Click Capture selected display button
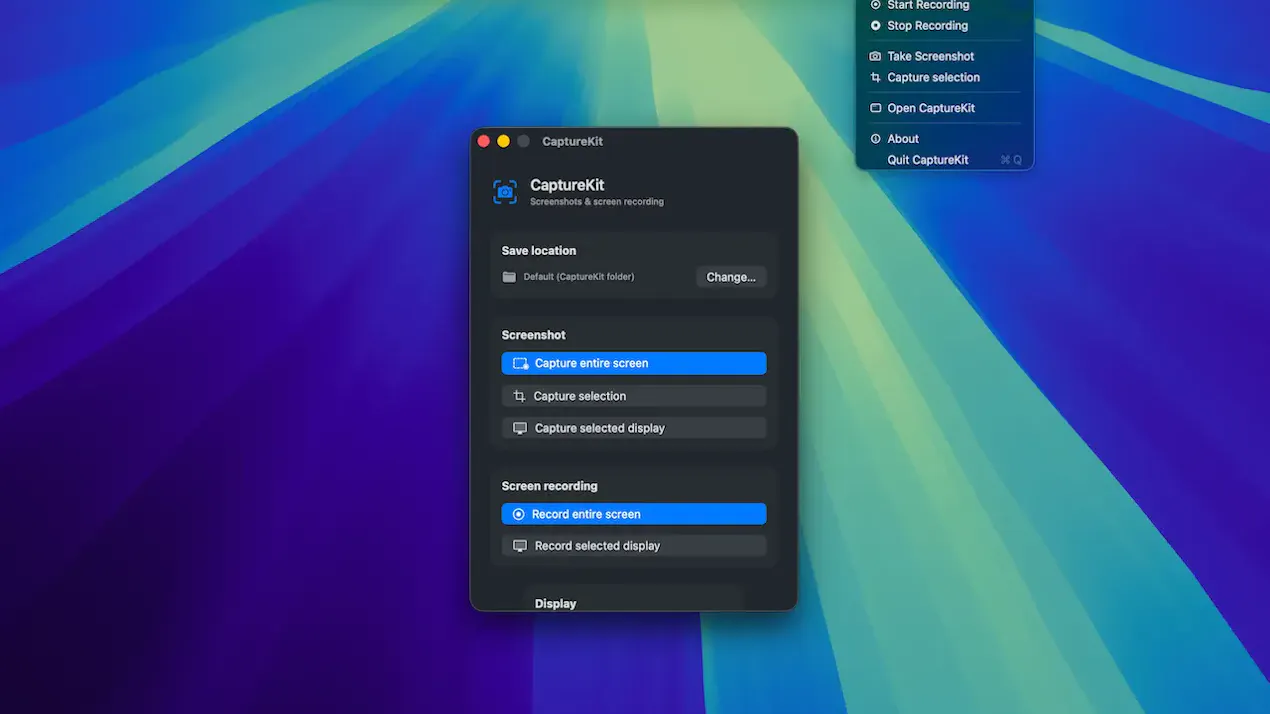The width and height of the screenshot is (1270, 714). (634, 428)
